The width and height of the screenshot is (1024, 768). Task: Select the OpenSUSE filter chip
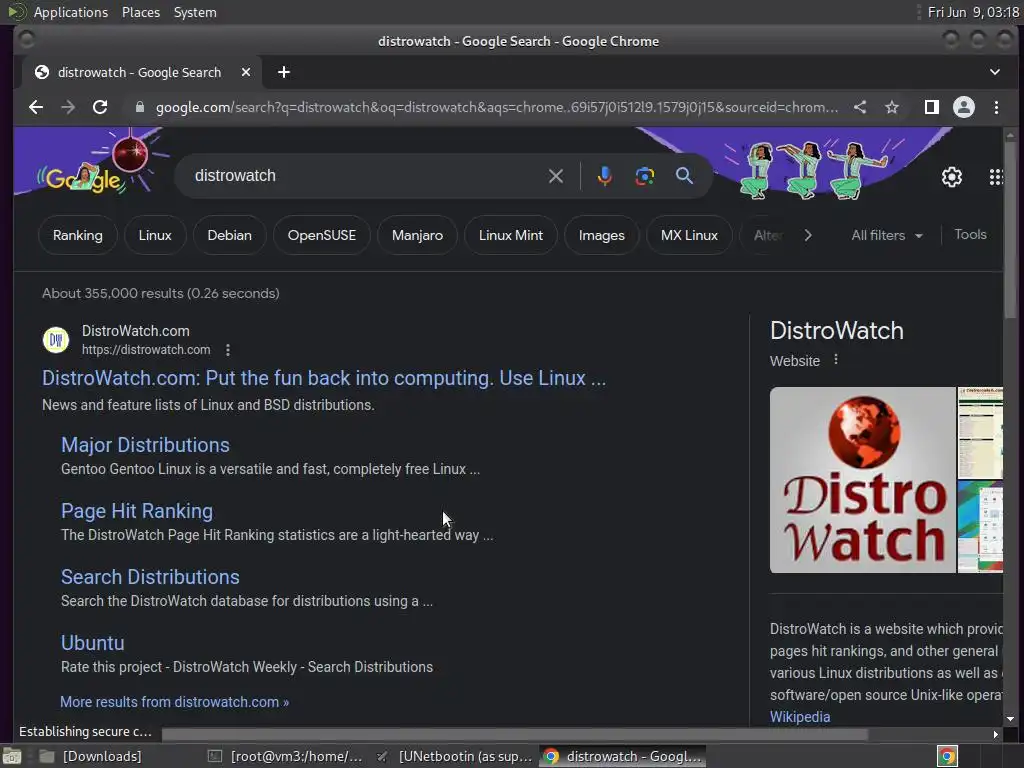321,235
